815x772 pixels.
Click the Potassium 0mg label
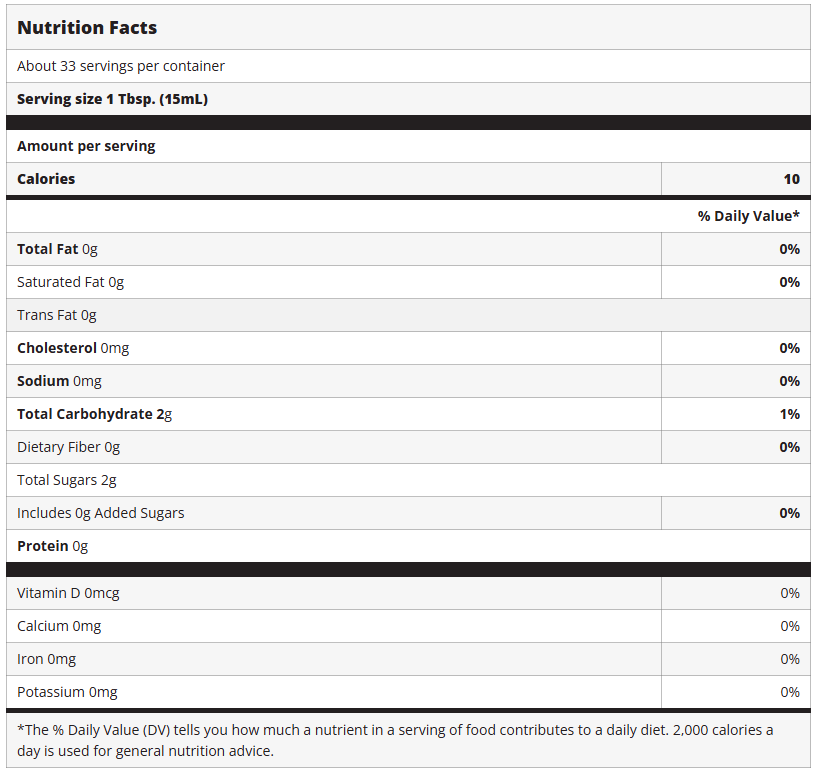pyautogui.click(x=67, y=692)
